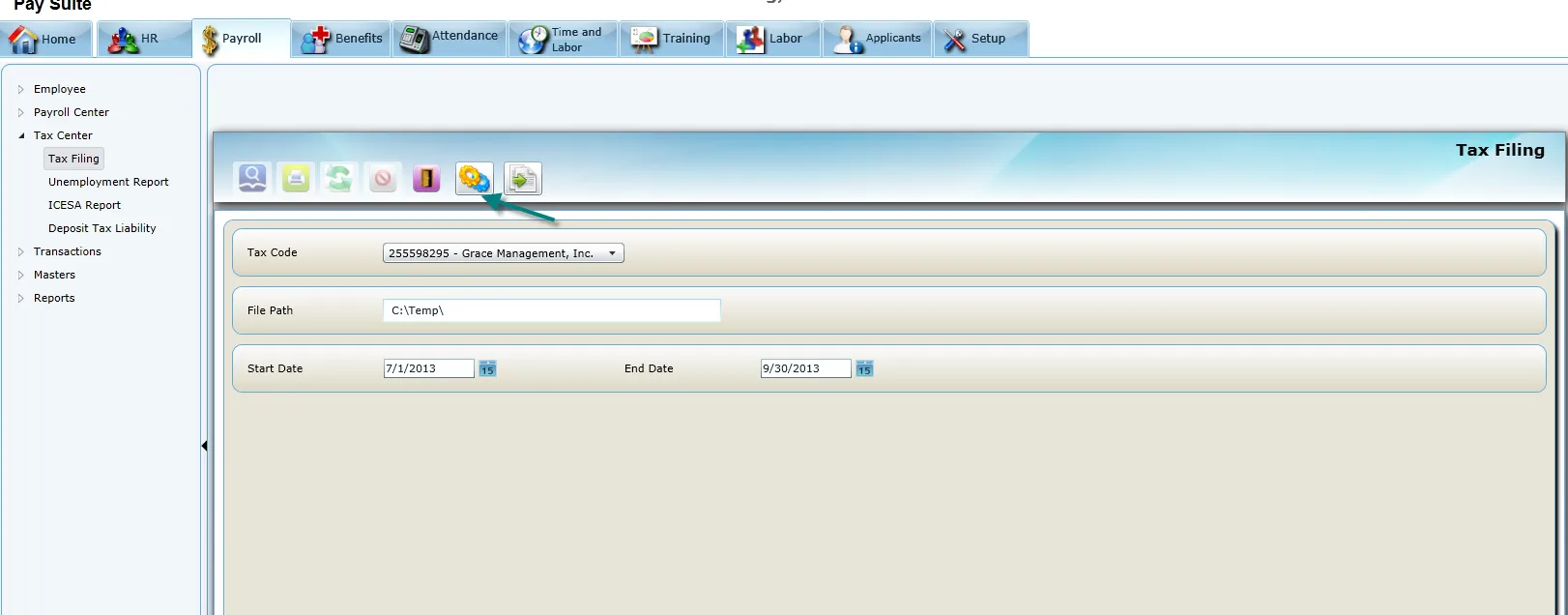
Task: Click the export document icon with green arrow
Action: (x=523, y=178)
